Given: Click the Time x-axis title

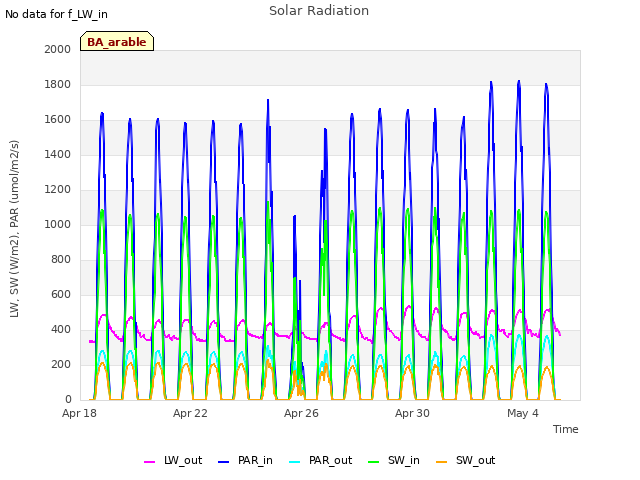Looking at the screenshot, I should [566, 429].
